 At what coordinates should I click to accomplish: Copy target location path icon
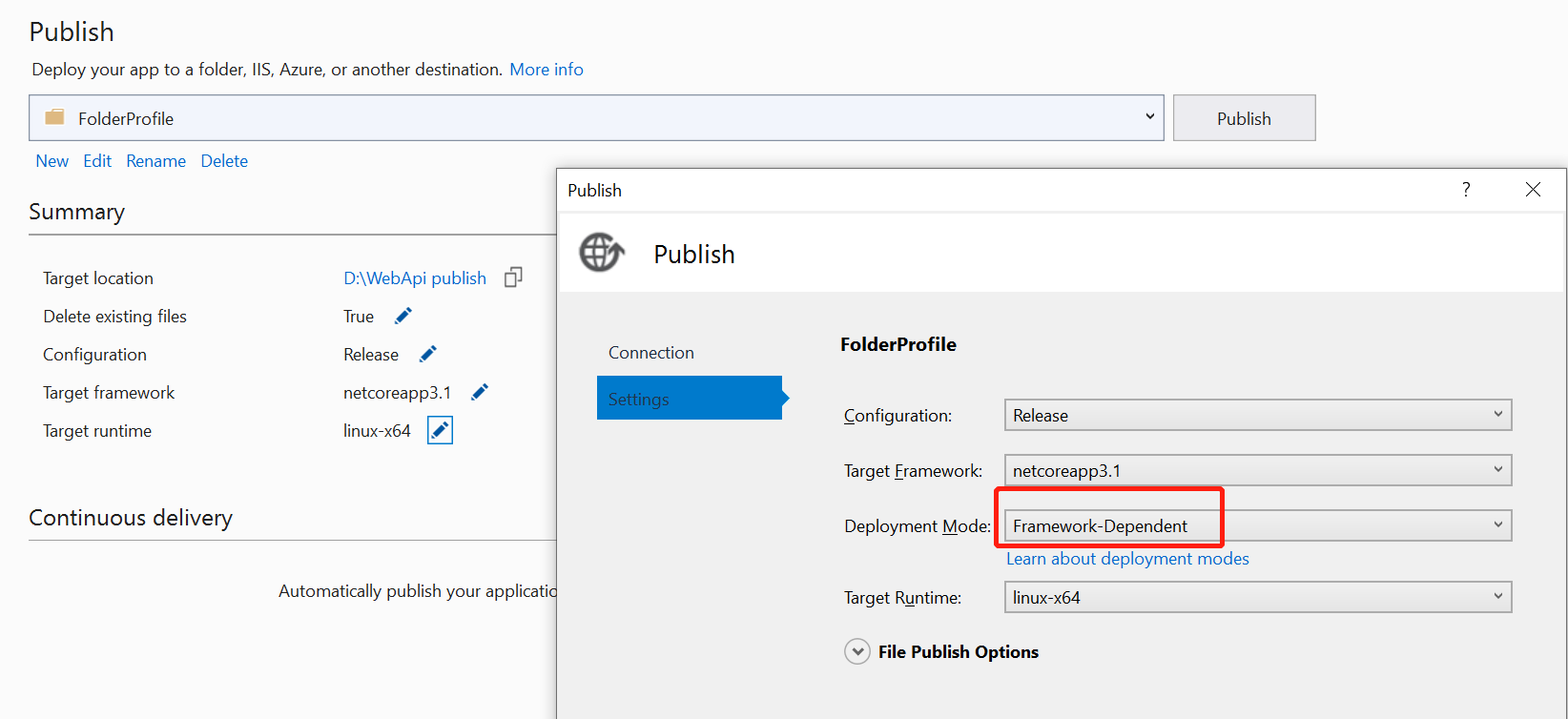pyautogui.click(x=513, y=277)
